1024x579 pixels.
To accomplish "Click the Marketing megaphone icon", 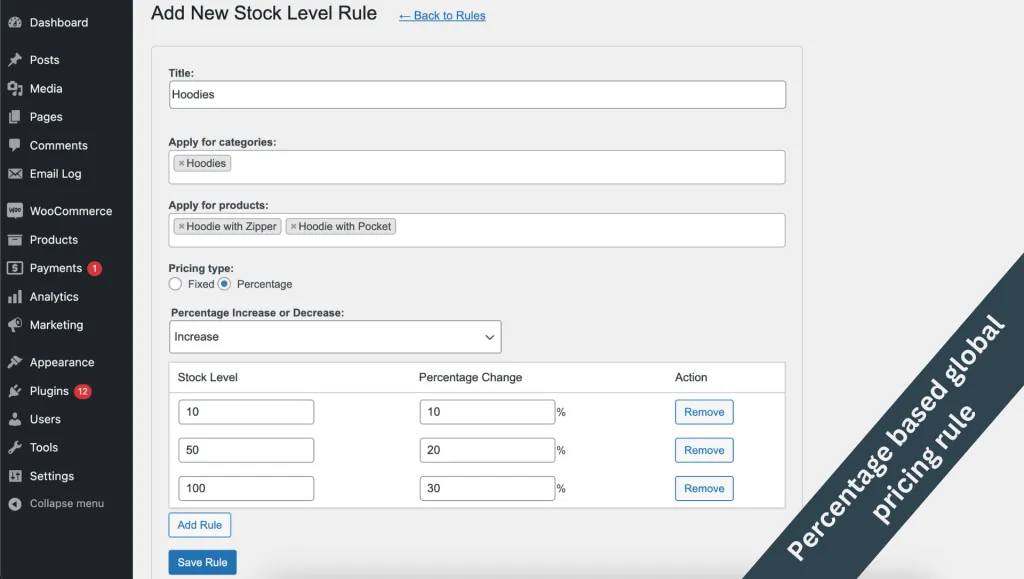I will (15, 325).
